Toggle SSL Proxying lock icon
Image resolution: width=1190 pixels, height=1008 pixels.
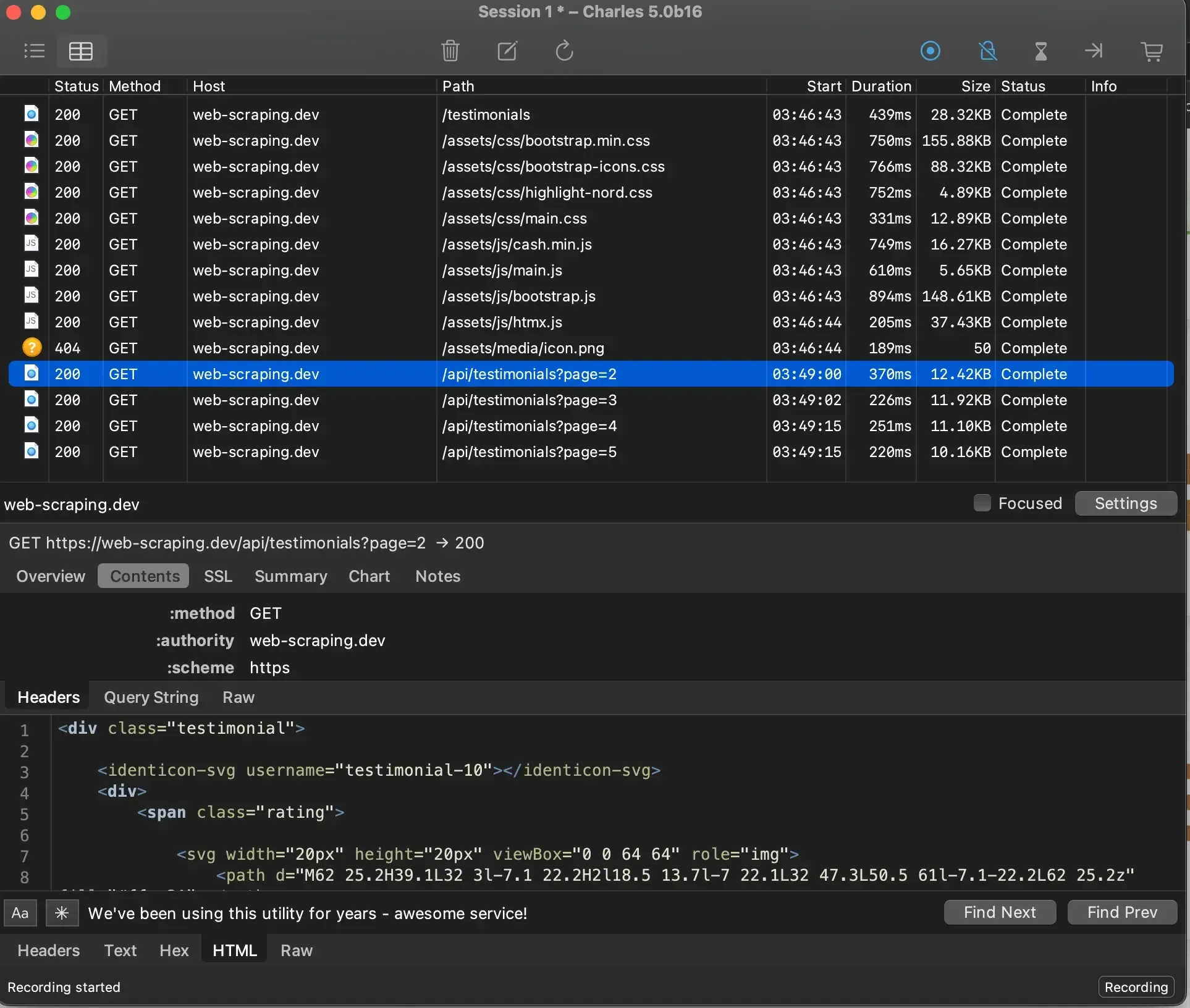987,51
